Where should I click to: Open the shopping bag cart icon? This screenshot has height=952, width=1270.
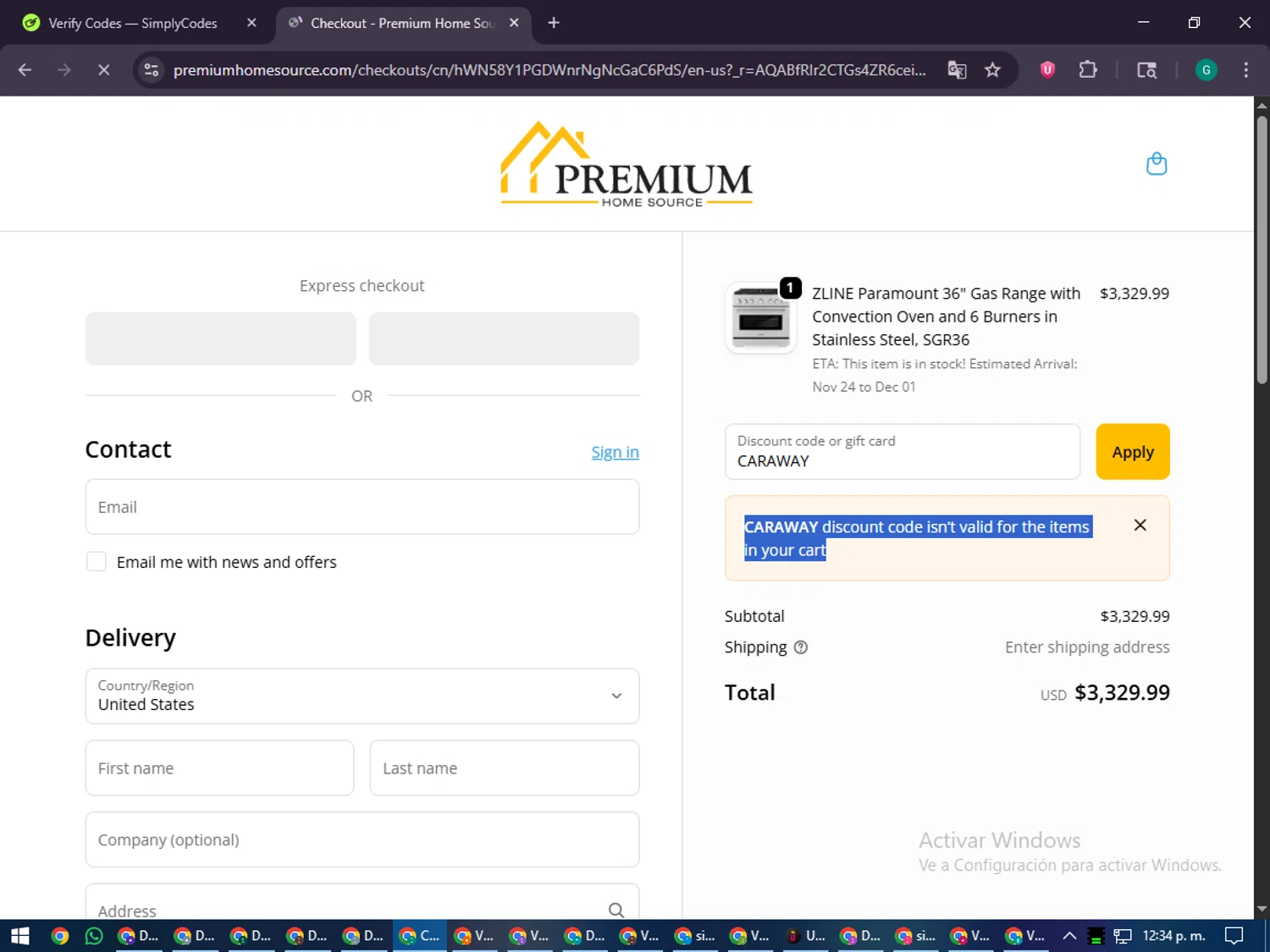click(1157, 163)
